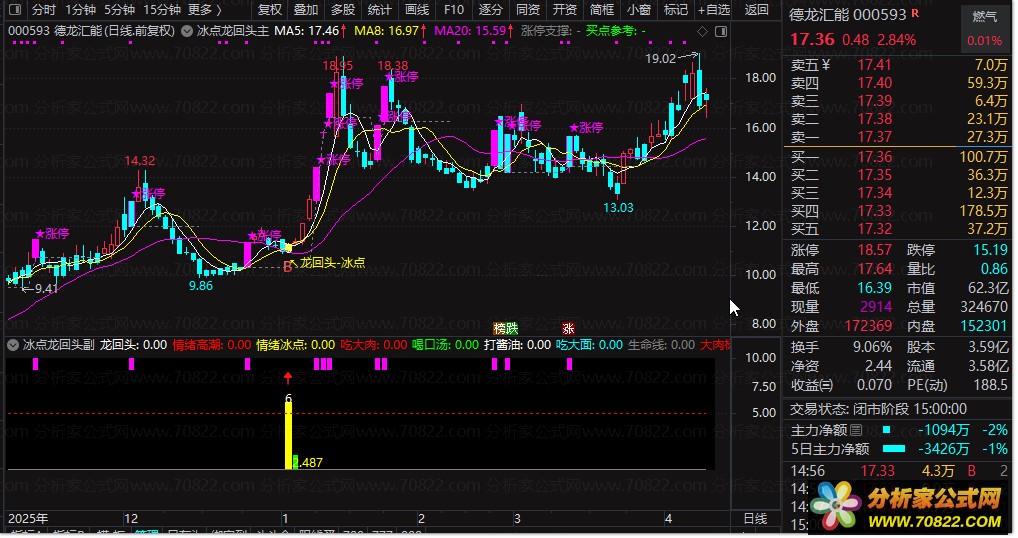Click the red 涨 marker tag
This screenshot has width=1018, height=538.
568,328
